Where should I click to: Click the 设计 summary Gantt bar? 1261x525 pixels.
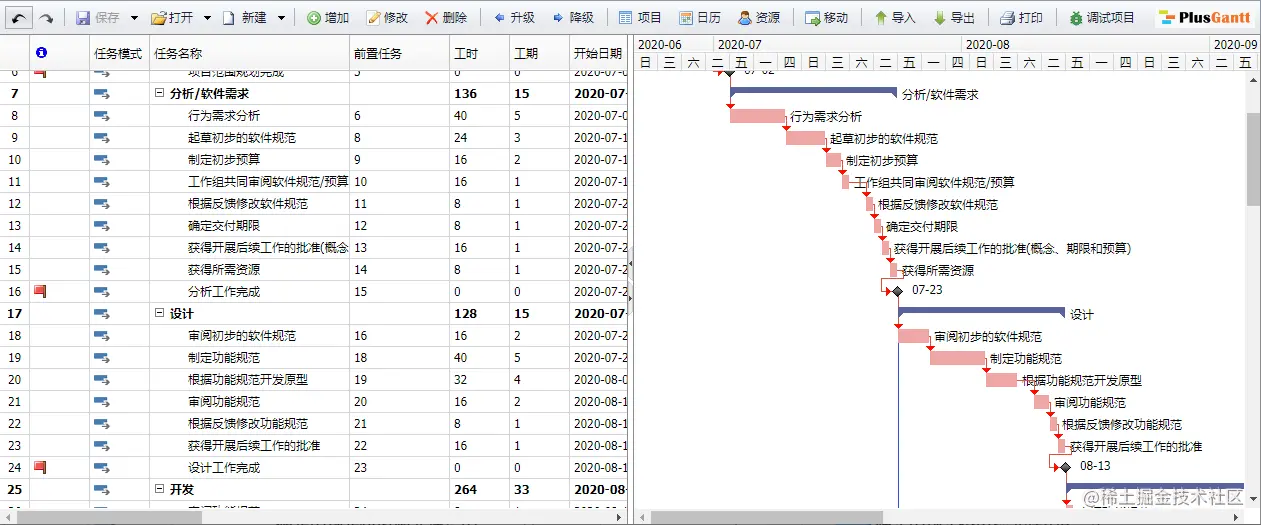tap(981, 311)
